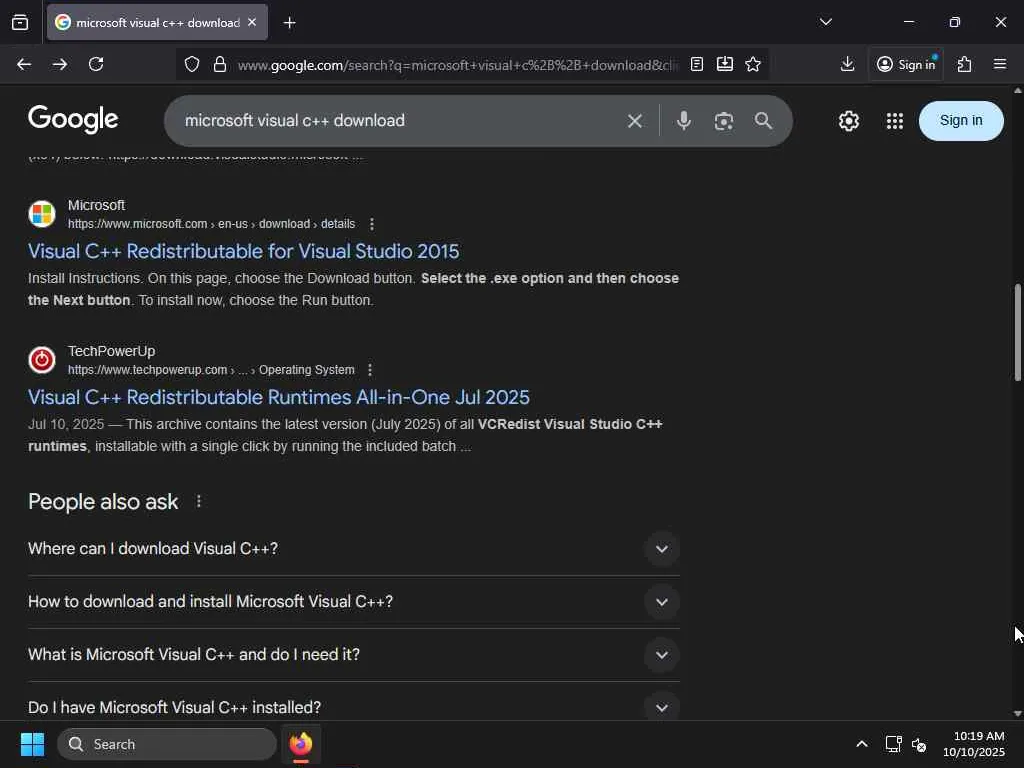Click the Firefox taskbar icon
Viewport: 1024px width, 768px height.
tap(301, 744)
